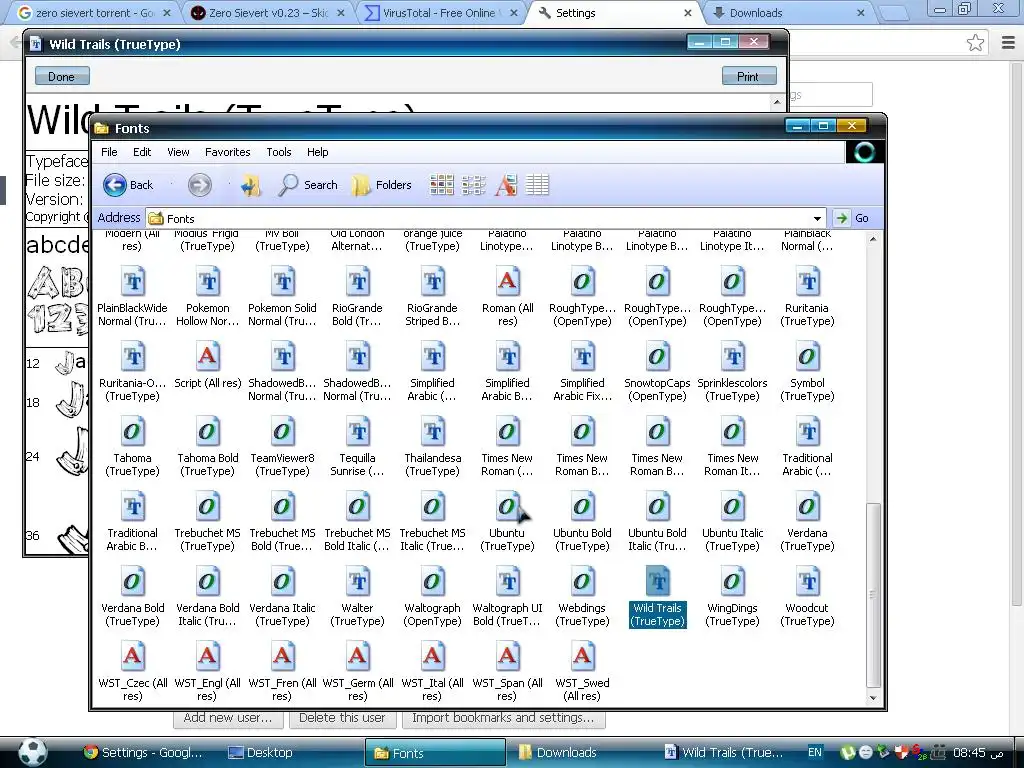Screen dimensions: 1024x768
Task: Click Done in Wild Trails window
Action: click(x=61, y=76)
